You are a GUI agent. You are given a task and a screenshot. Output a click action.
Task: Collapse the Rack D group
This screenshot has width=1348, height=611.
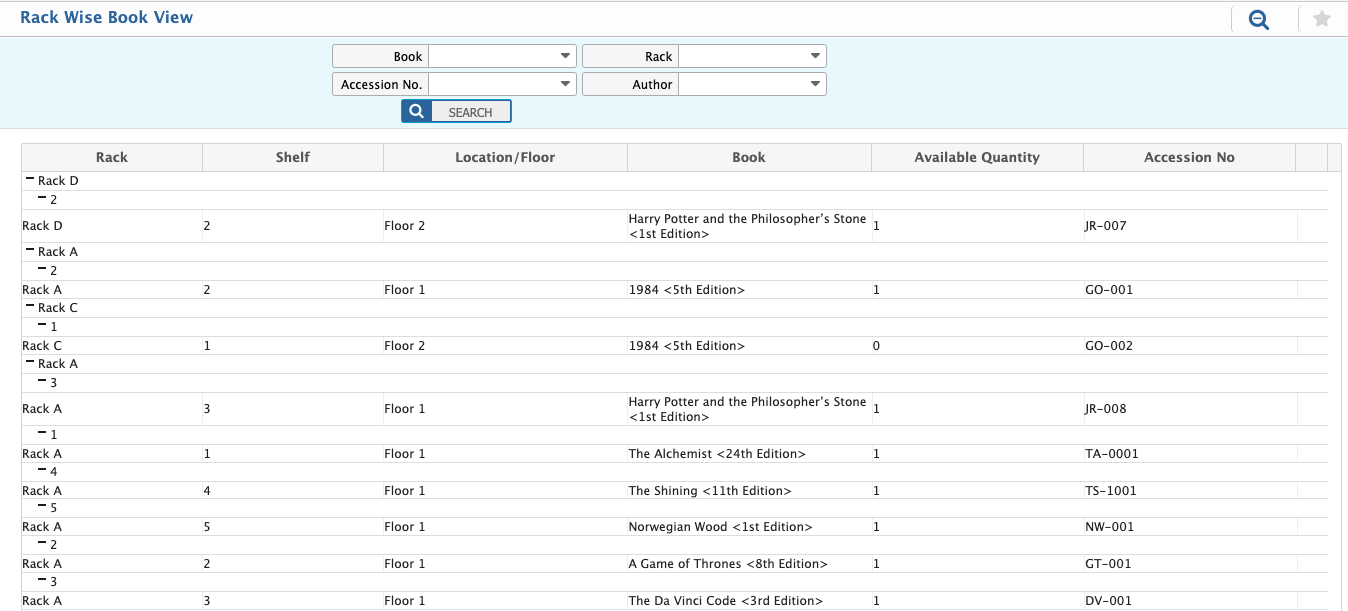[x=30, y=181]
